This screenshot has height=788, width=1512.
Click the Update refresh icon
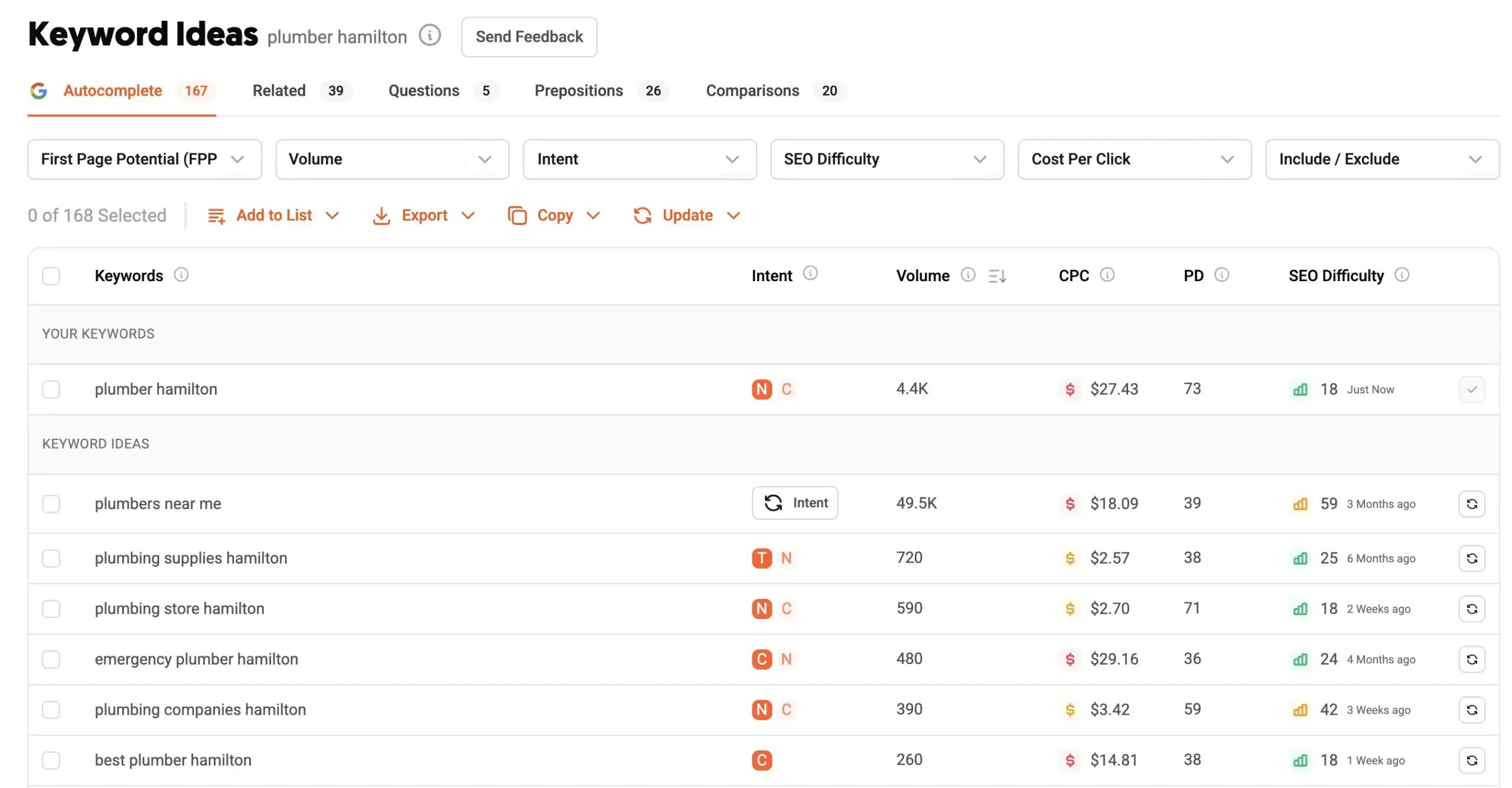tap(643, 215)
